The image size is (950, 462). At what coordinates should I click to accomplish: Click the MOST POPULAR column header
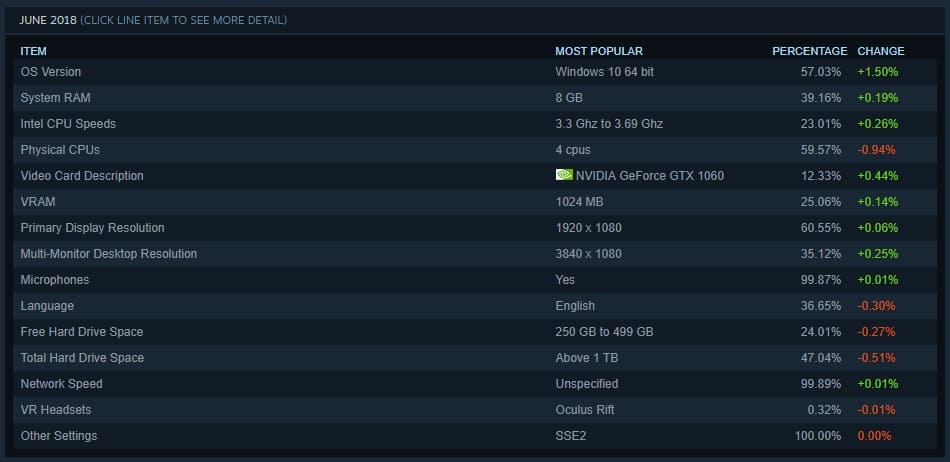pyautogui.click(x=599, y=51)
